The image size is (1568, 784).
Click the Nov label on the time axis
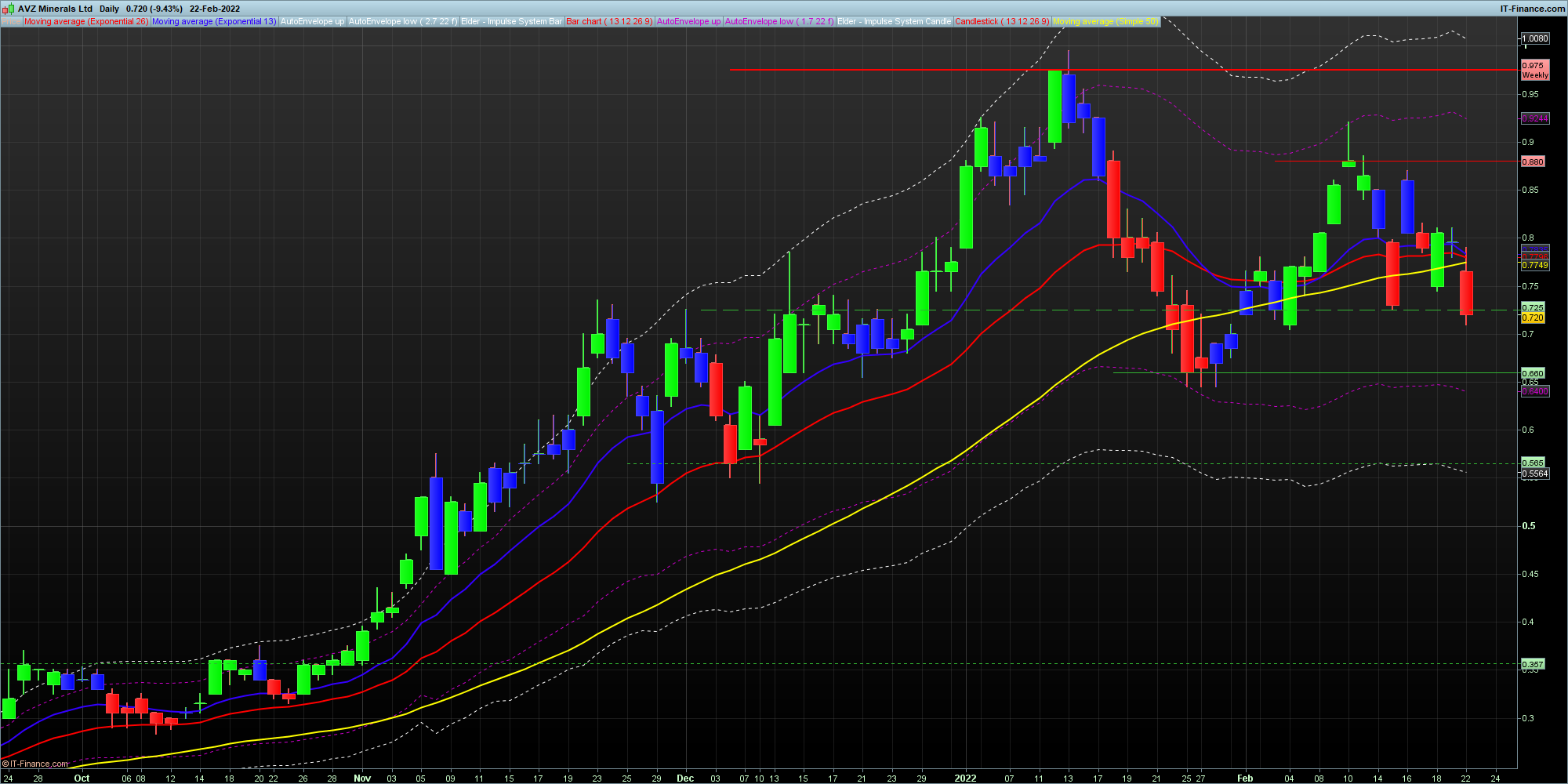(x=362, y=779)
